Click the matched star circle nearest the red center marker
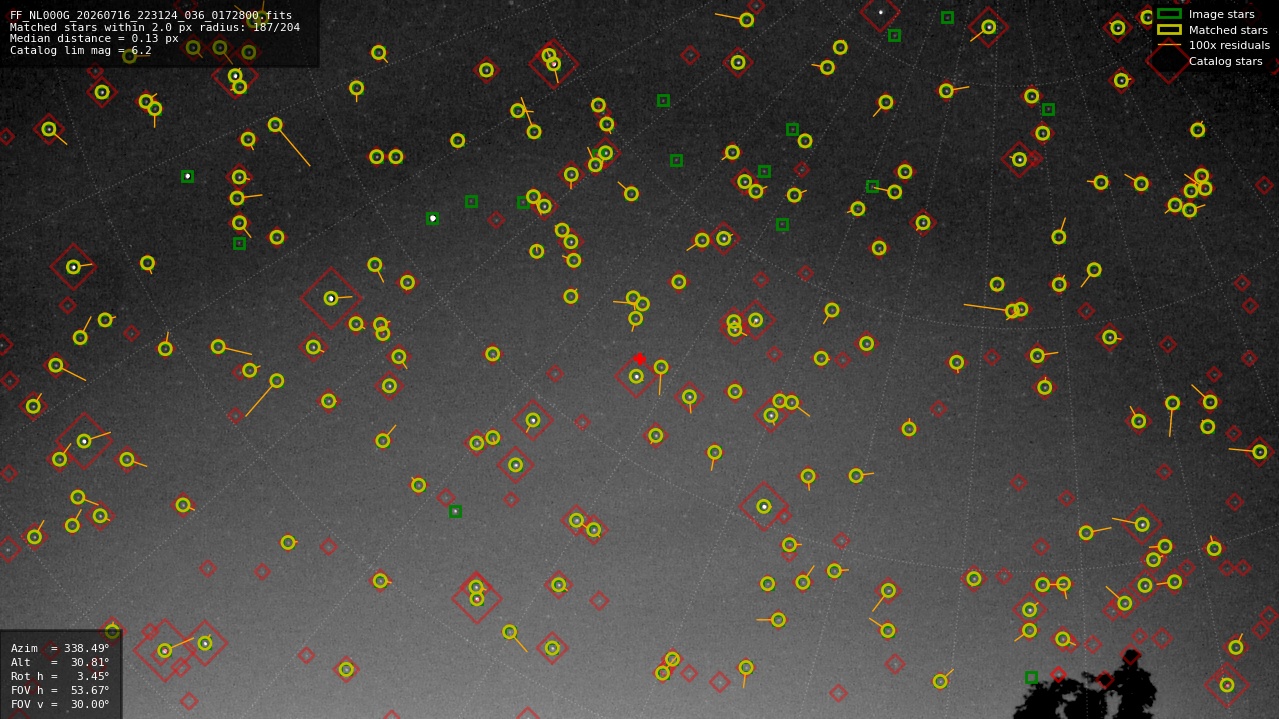Image resolution: width=1279 pixels, height=719 pixels. (x=636, y=376)
